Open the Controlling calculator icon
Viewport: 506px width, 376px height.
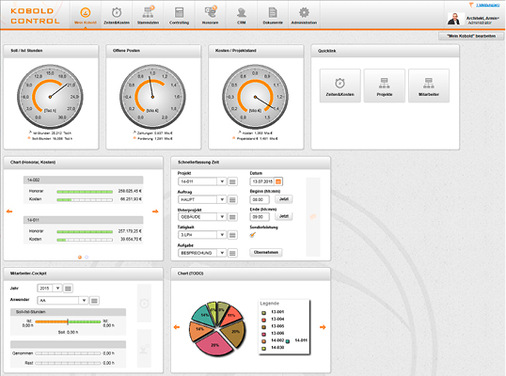(x=179, y=13)
